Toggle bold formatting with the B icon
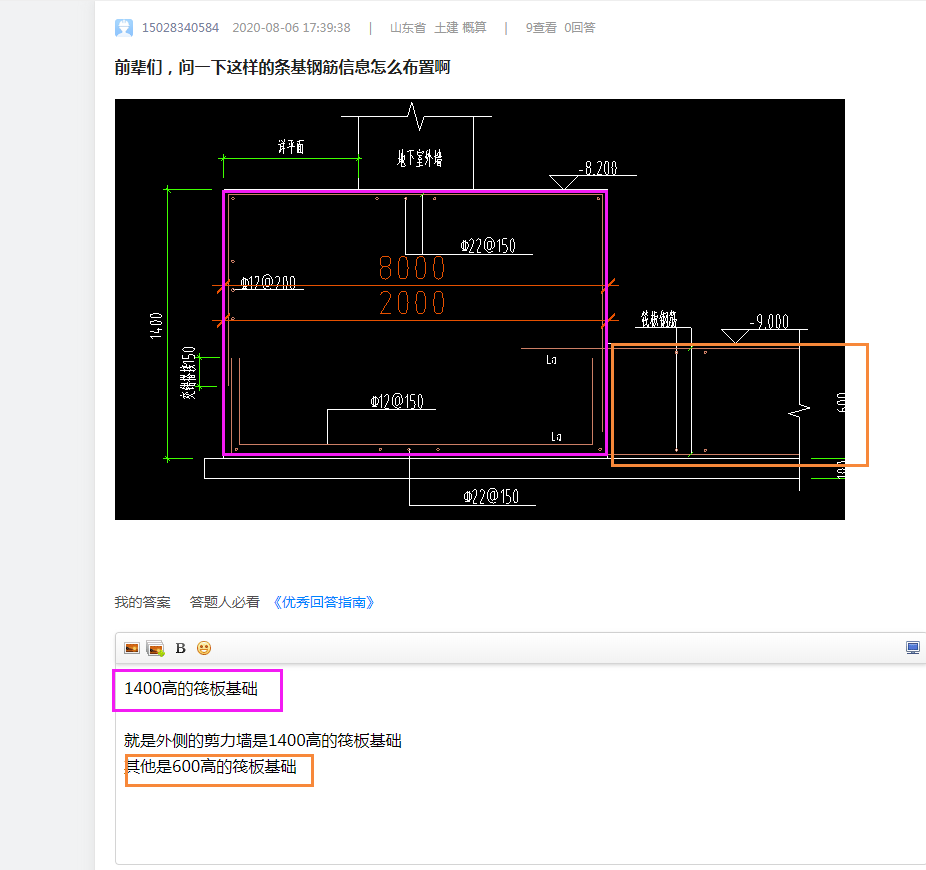 (181, 648)
